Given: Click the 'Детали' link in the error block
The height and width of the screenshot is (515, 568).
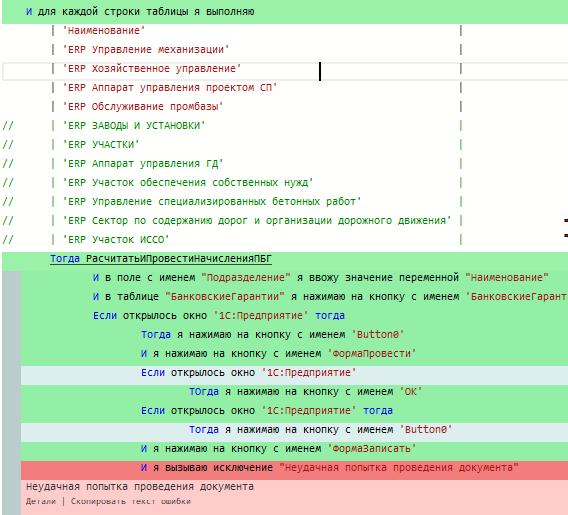Looking at the screenshot, I should coord(41,501).
